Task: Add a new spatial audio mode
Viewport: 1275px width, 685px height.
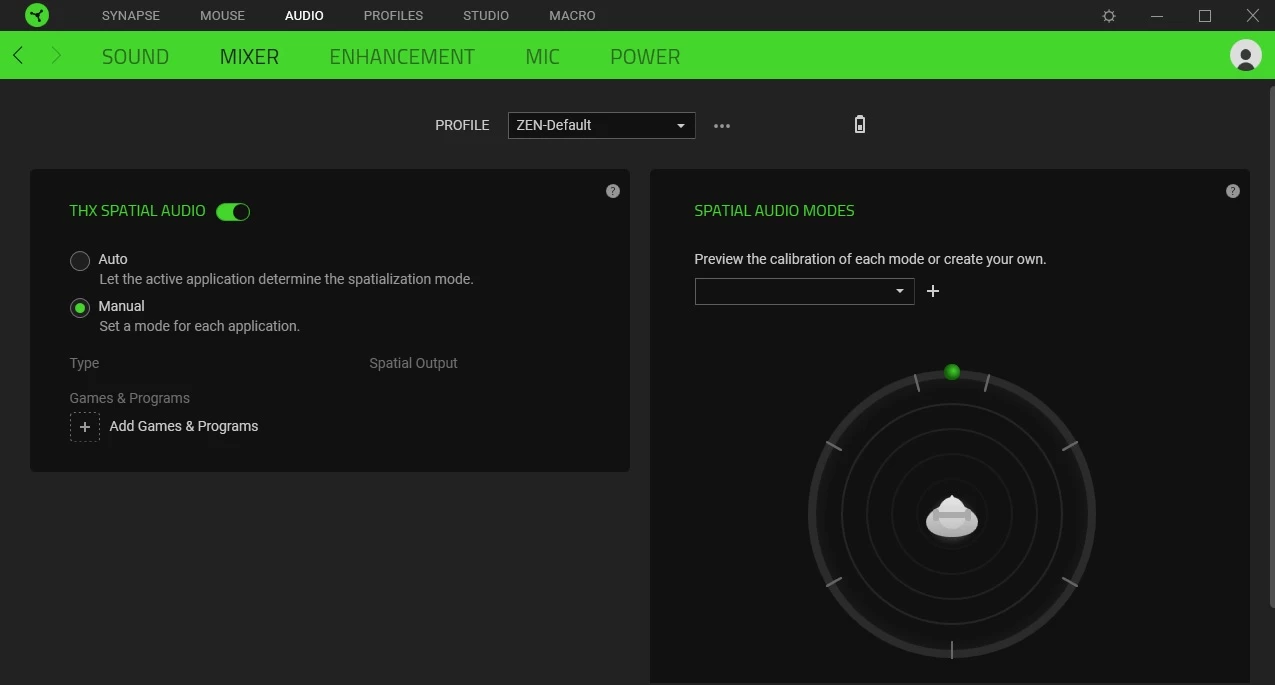Action: [933, 291]
